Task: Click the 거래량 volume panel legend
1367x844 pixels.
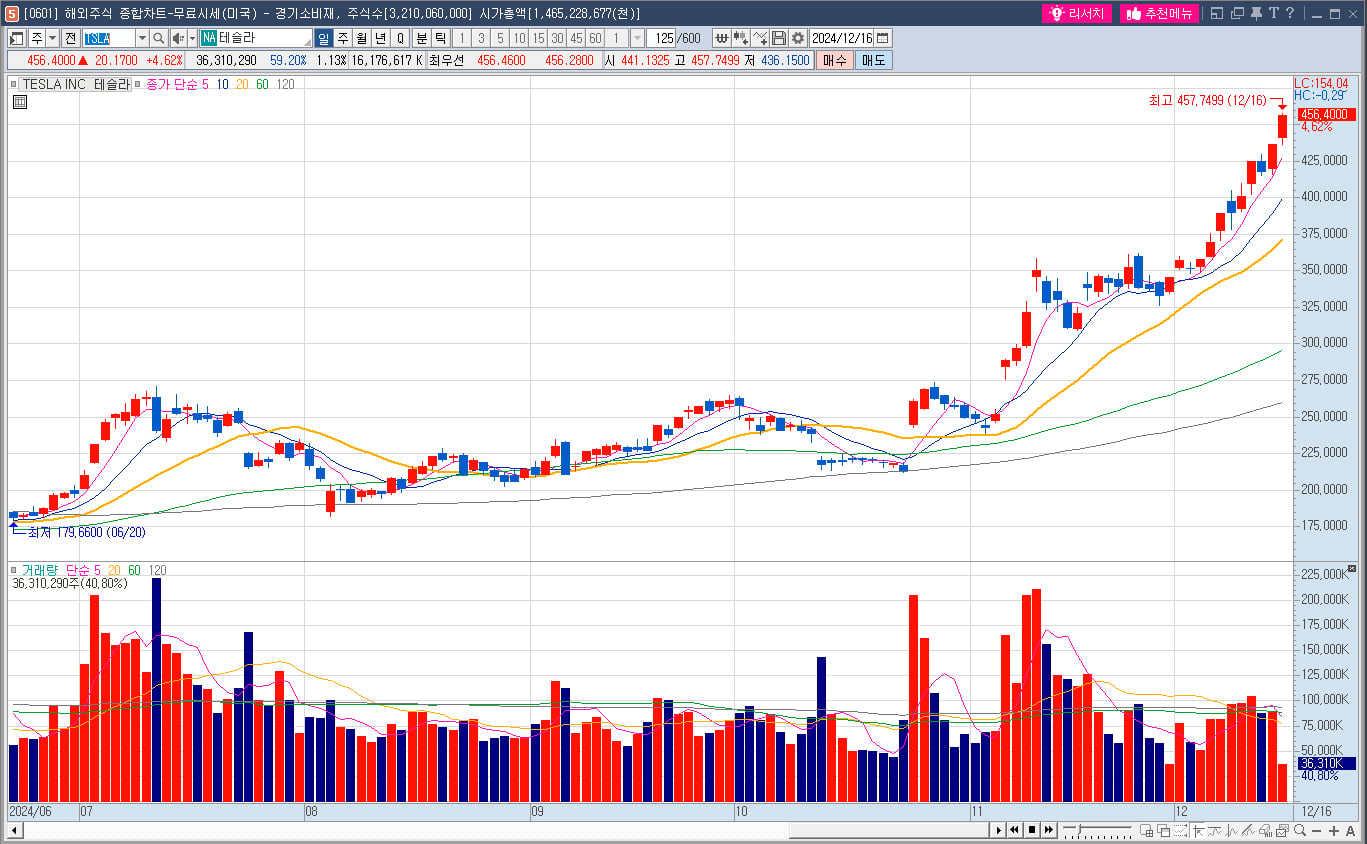Action: tap(40, 570)
